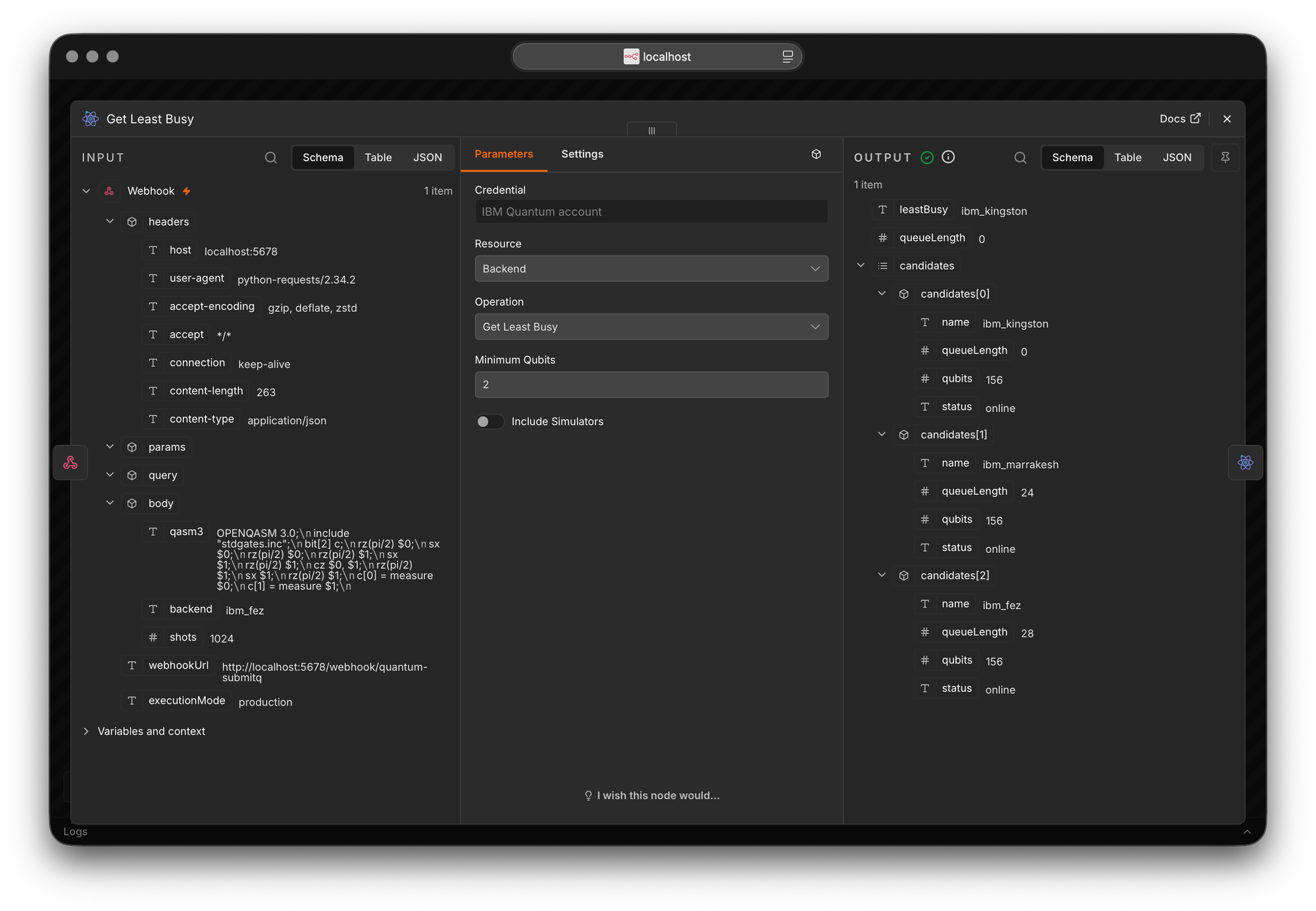Select input JSON view
1316x911 pixels.
[428, 157]
